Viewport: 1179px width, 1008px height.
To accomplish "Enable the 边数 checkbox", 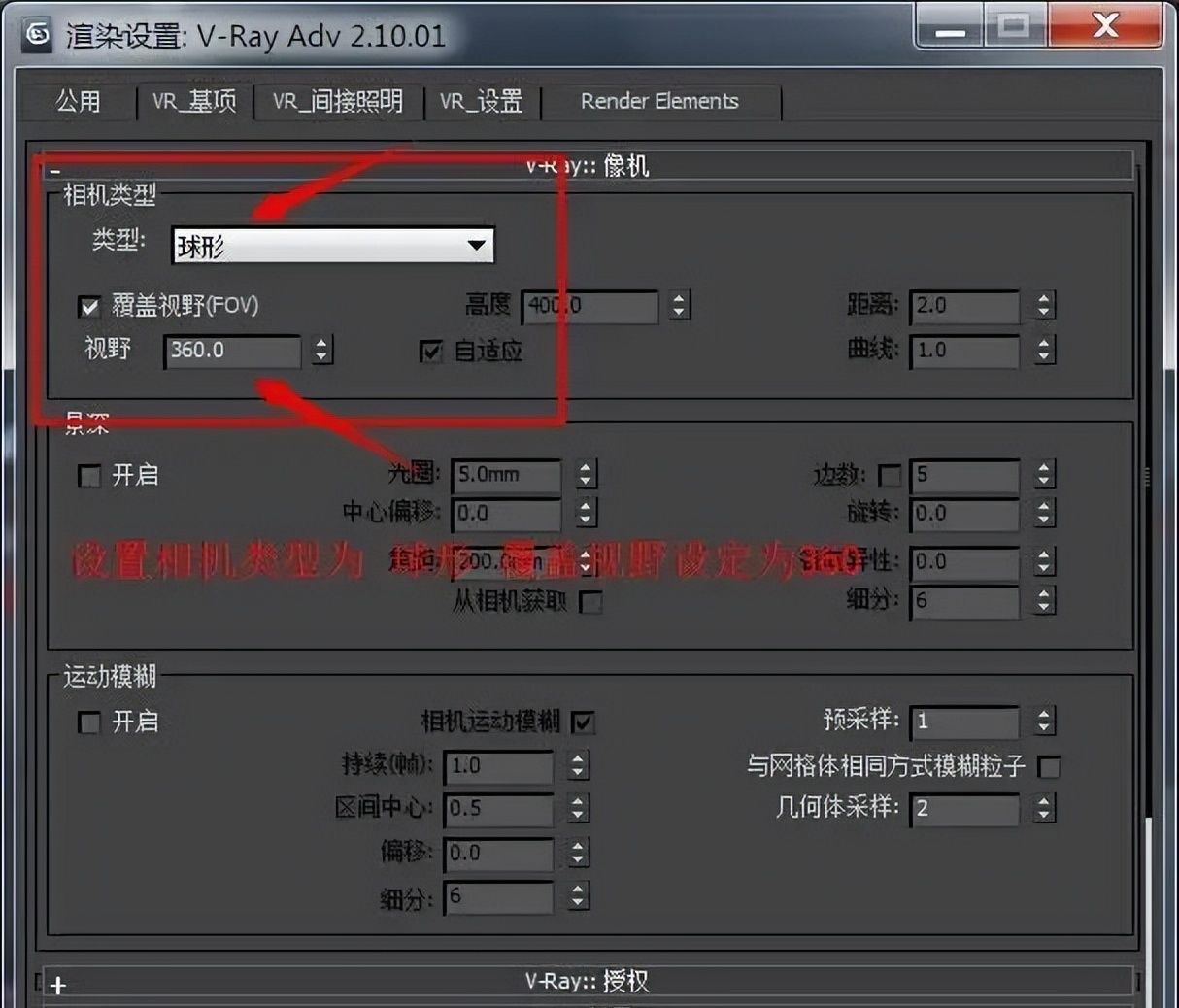I will pos(890,475).
